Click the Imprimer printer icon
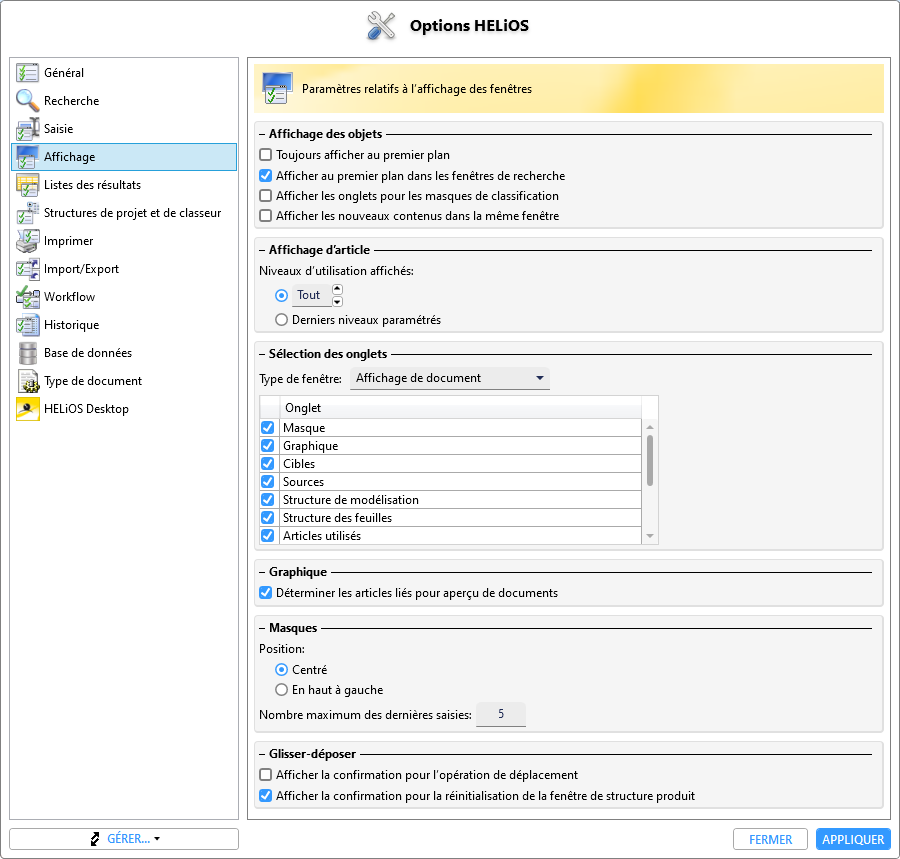This screenshot has height=859, width=900. click(x=28, y=241)
